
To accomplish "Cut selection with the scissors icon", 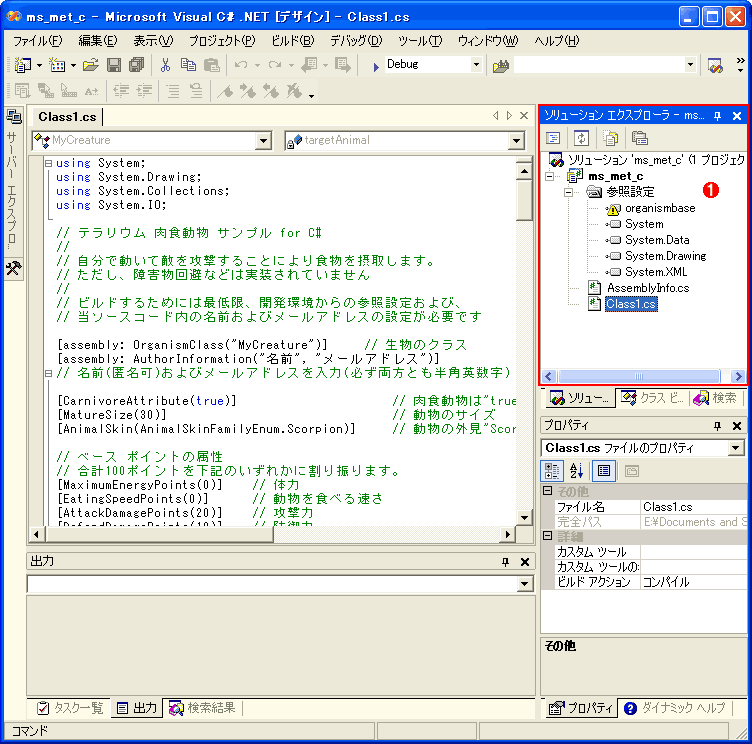I will click(x=165, y=64).
